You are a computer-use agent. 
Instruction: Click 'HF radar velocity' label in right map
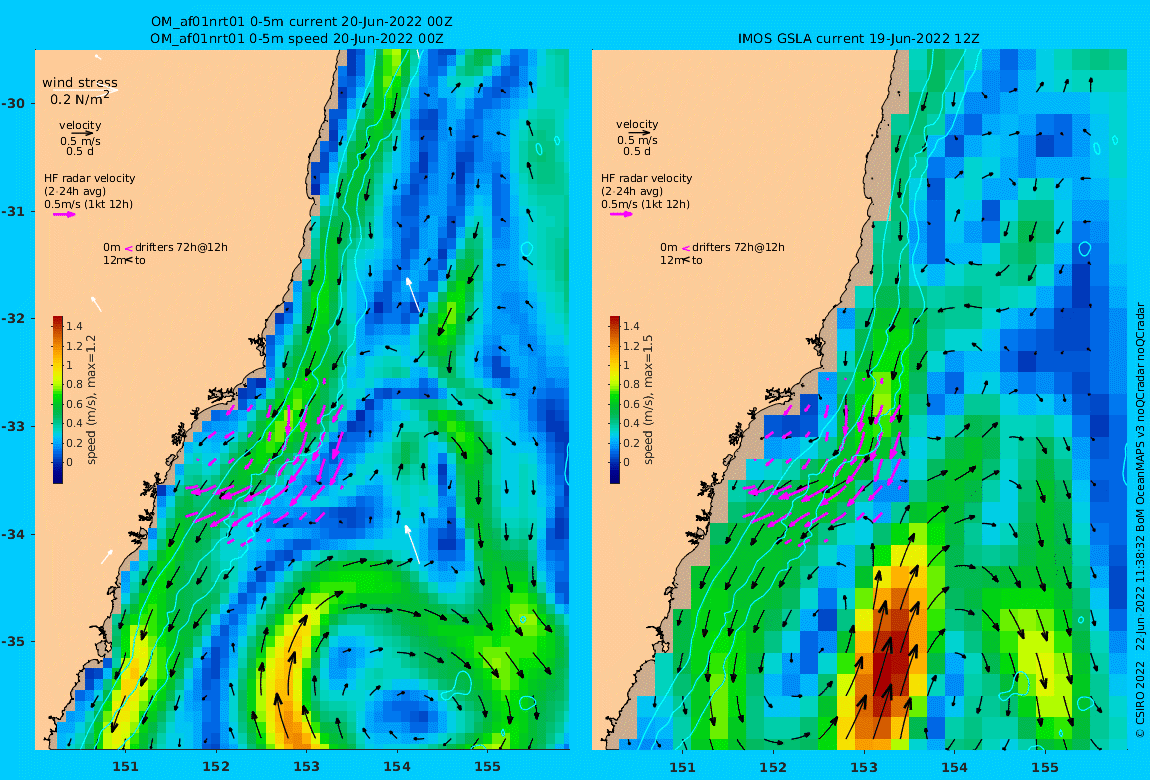tap(646, 178)
